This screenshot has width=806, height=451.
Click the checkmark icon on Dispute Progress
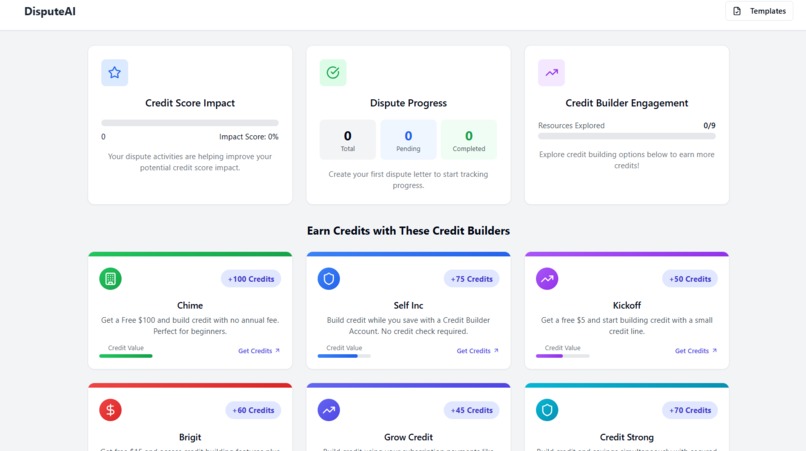(x=333, y=73)
